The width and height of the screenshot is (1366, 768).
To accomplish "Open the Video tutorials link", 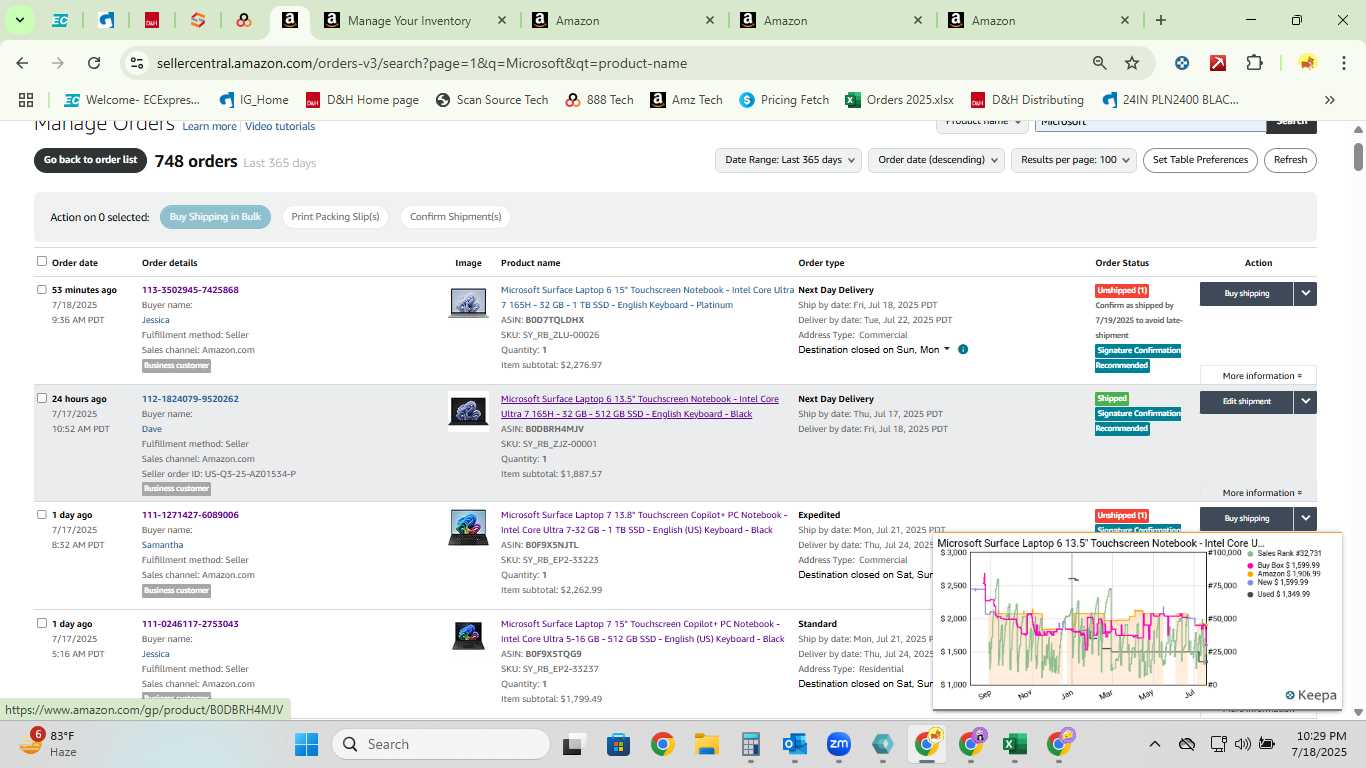I will [x=280, y=126].
